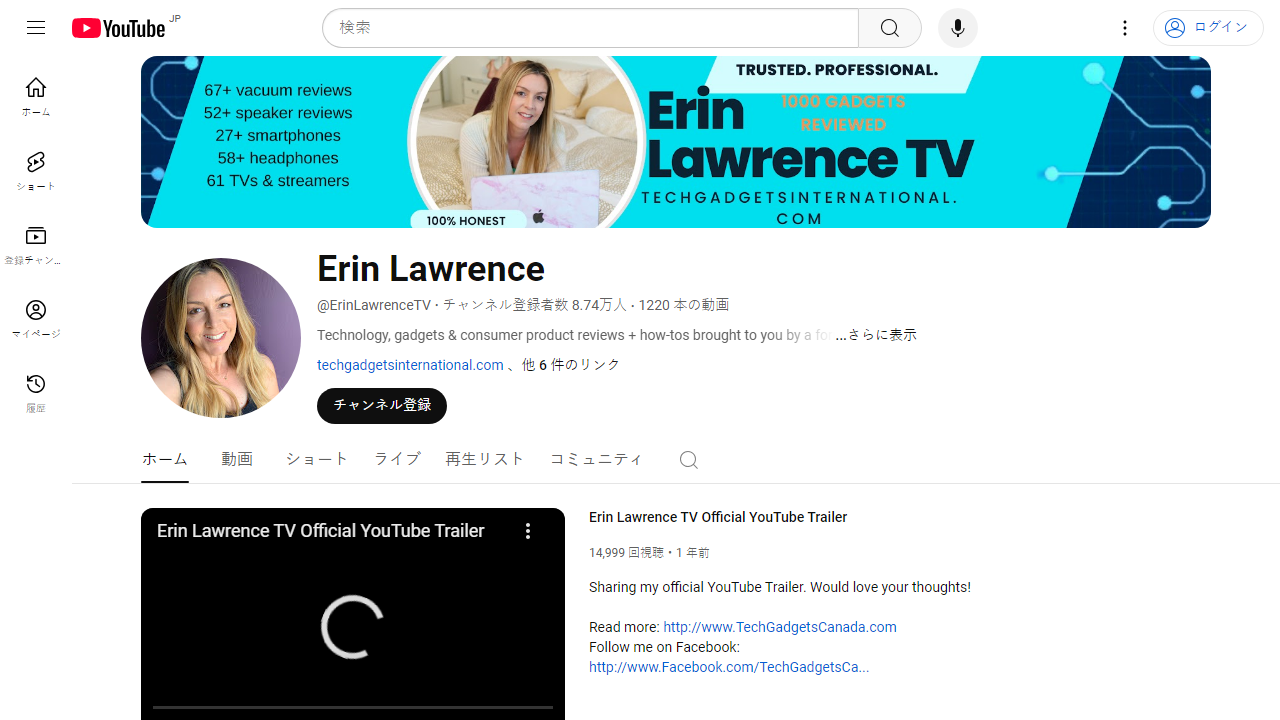1280x720 pixels.
Task: Click the ログイン sign-in button
Action: [x=1208, y=28]
